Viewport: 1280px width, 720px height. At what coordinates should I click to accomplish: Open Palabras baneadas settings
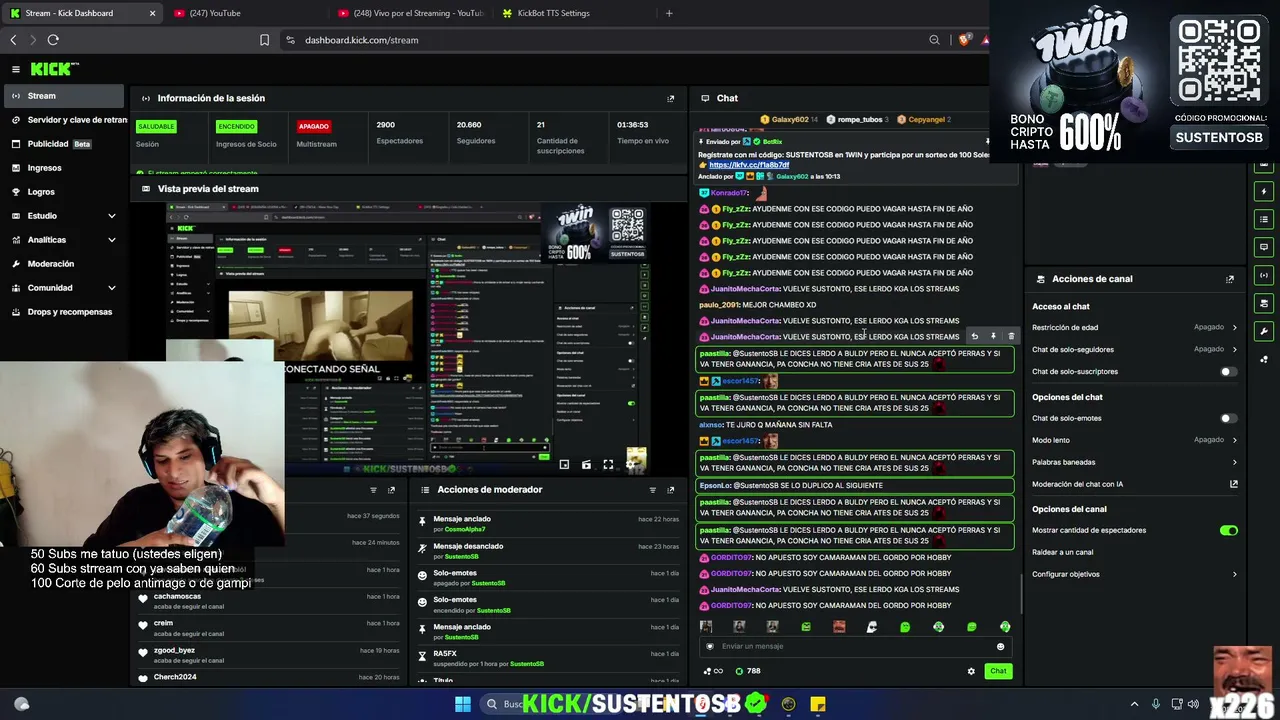tap(1135, 462)
